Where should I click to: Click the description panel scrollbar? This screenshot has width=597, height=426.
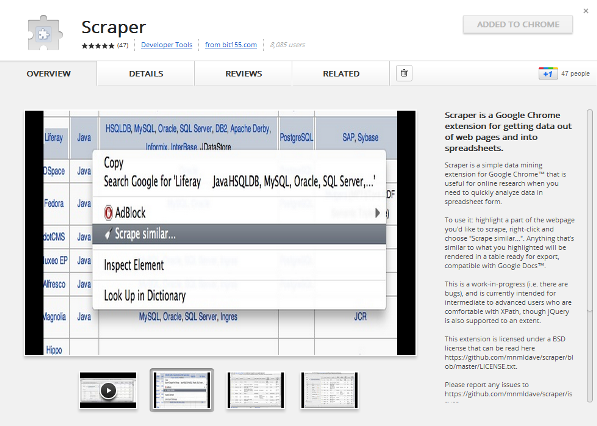pos(589,255)
